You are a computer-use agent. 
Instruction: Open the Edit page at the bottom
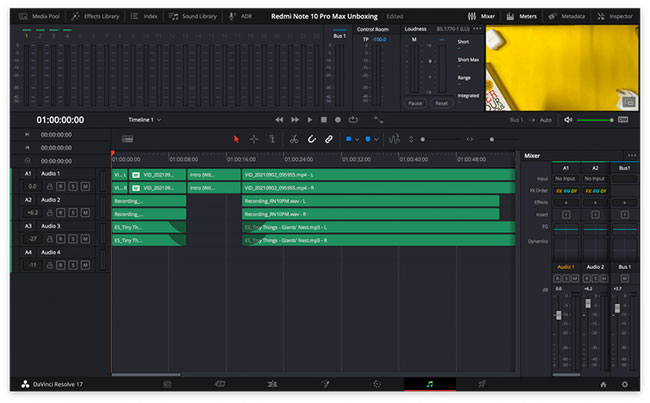(272, 384)
